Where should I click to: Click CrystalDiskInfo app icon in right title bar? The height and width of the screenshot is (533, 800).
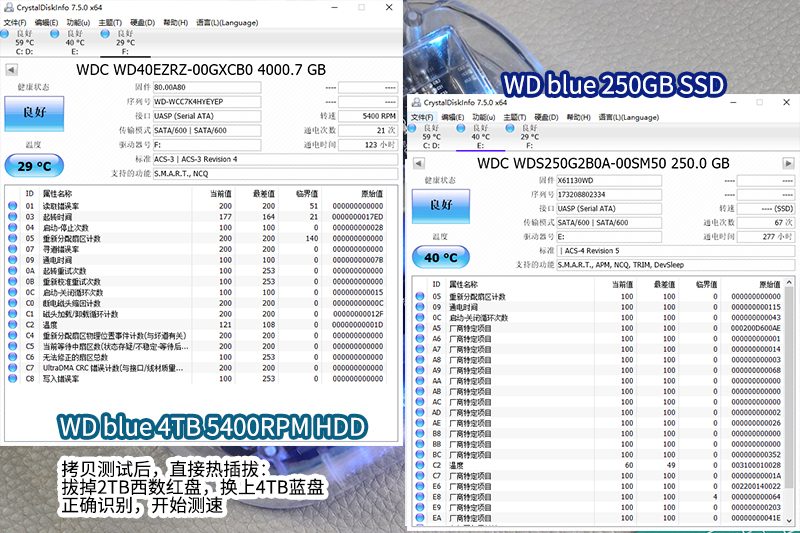click(416, 102)
